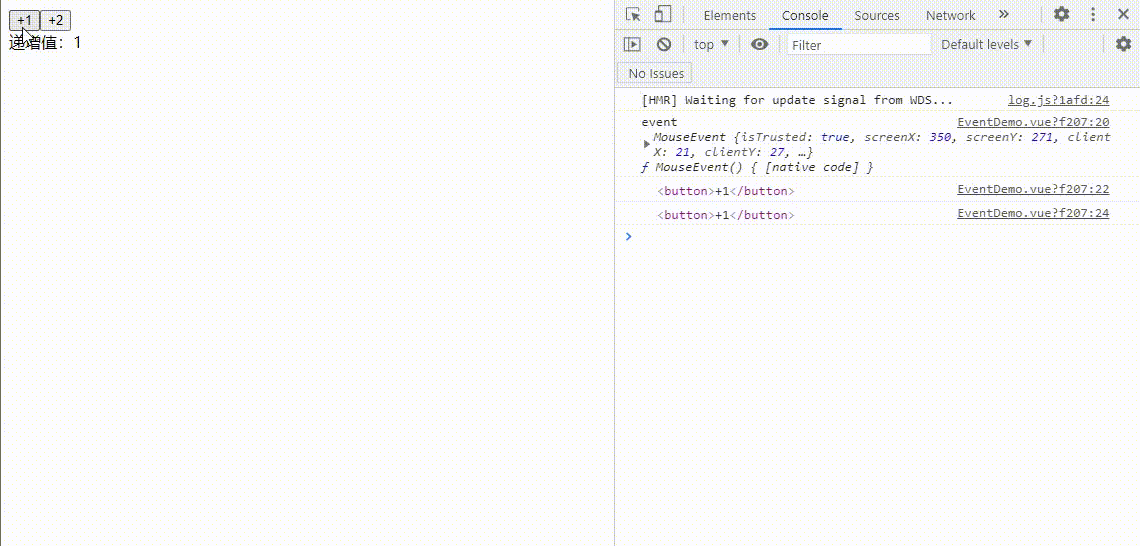Image resolution: width=1140 pixels, height=546 pixels.
Task: Click the console prompt input line
Action: click(880, 236)
